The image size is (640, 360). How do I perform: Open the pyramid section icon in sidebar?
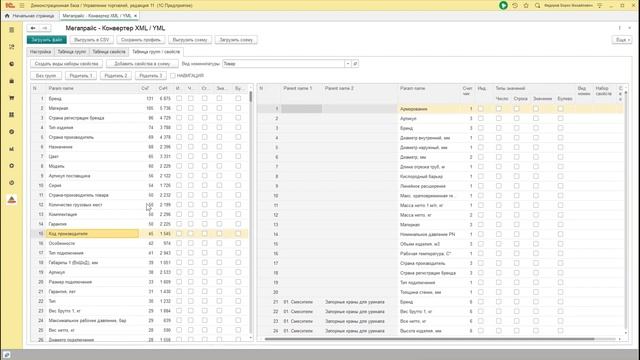click(12, 200)
